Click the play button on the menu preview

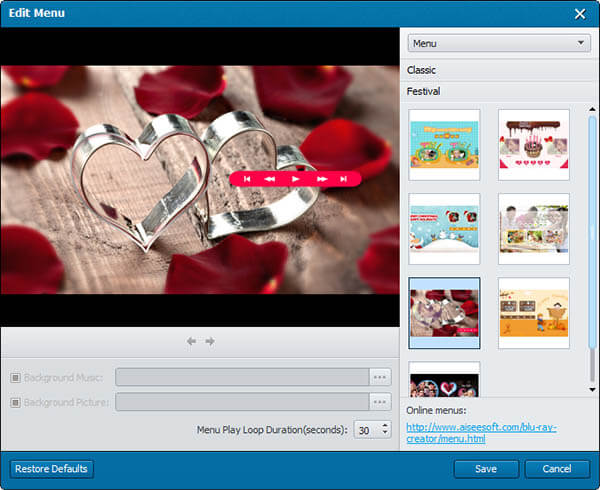pyautogui.click(x=296, y=179)
